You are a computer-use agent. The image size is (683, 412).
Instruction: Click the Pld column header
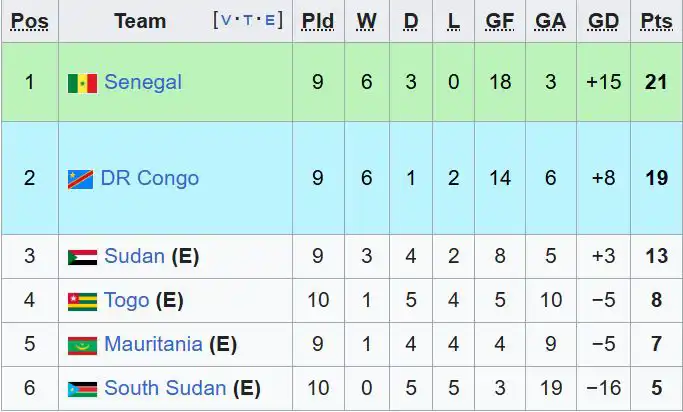[317, 21]
